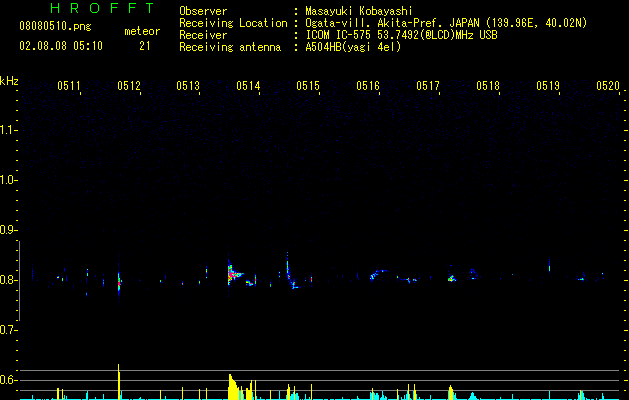Click the 1.1 kHz axis label

(x=8, y=130)
